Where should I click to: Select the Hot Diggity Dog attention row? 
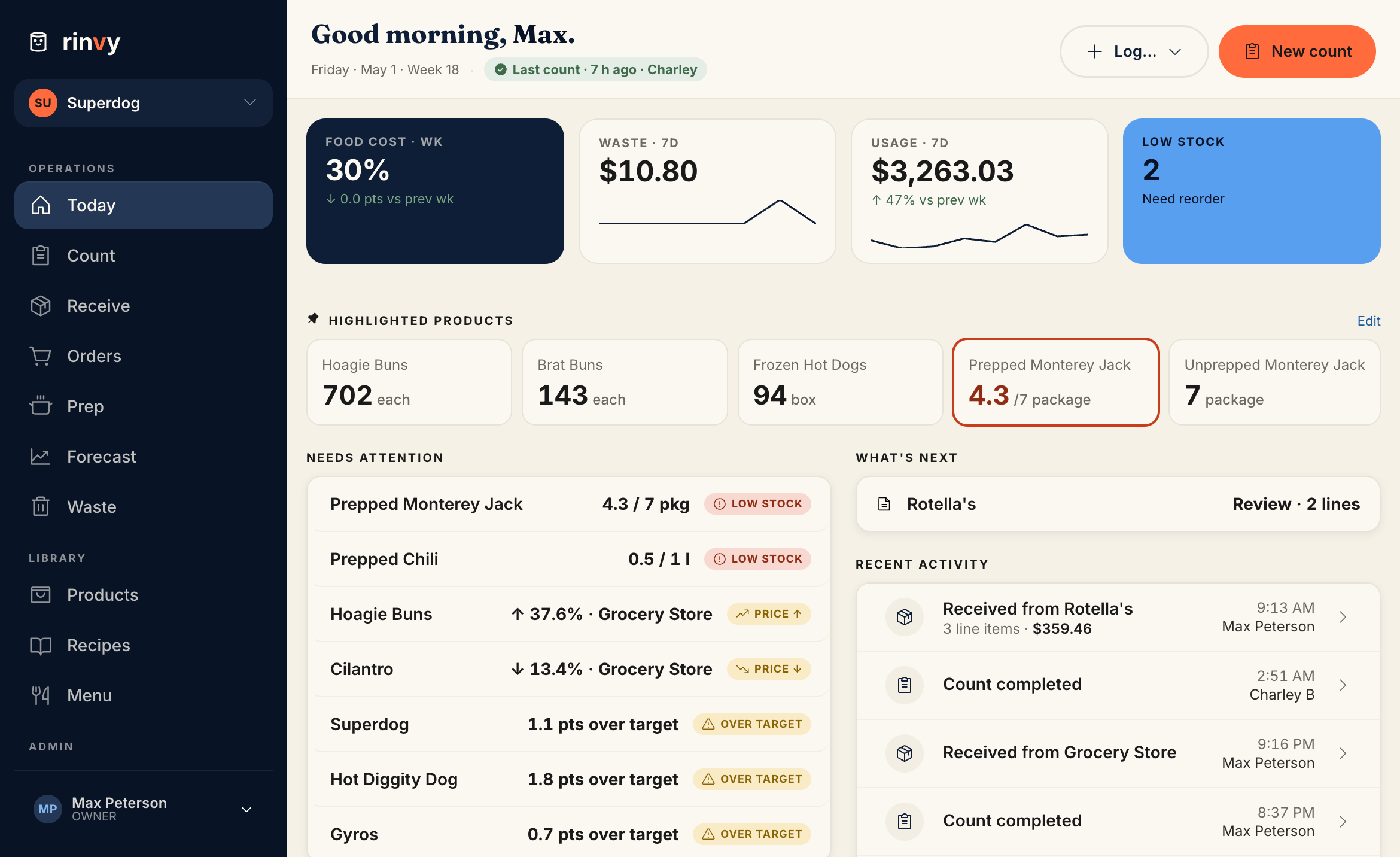coord(569,779)
